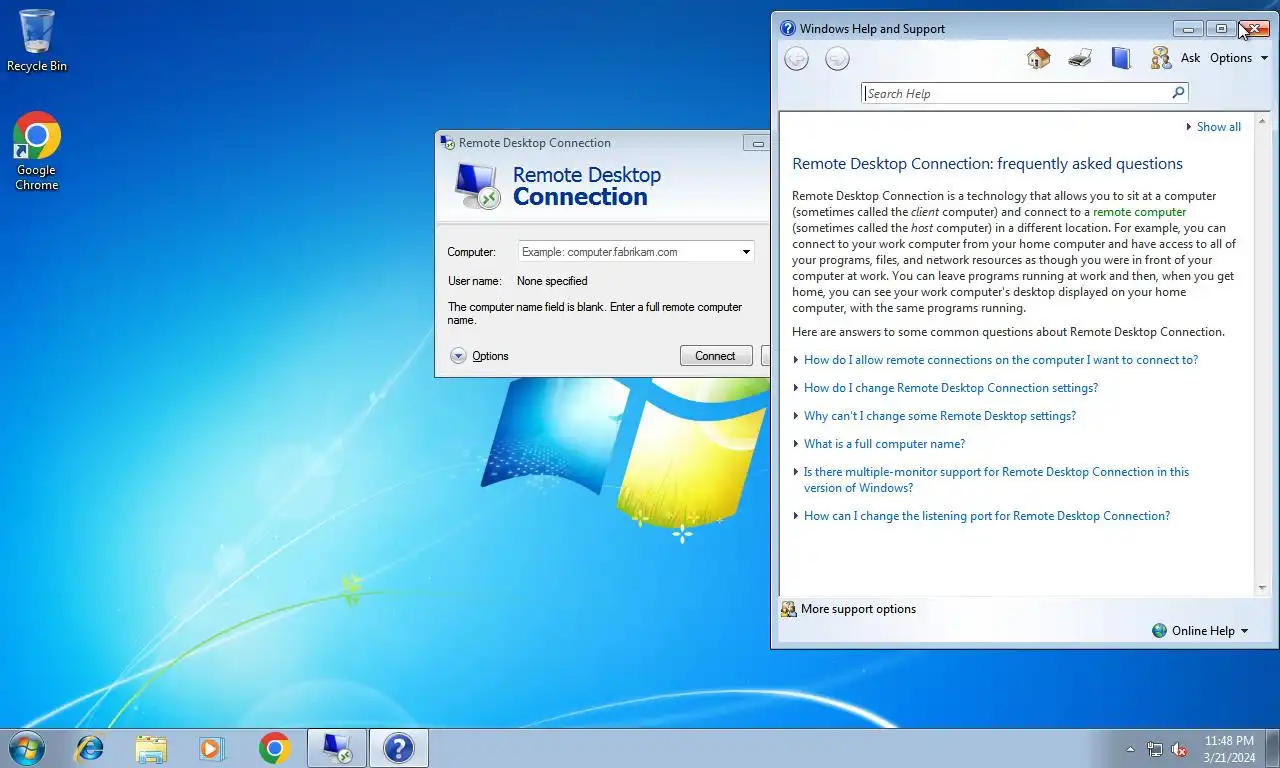
Task: Minimize the Help and Support window
Action: [x=1188, y=29]
